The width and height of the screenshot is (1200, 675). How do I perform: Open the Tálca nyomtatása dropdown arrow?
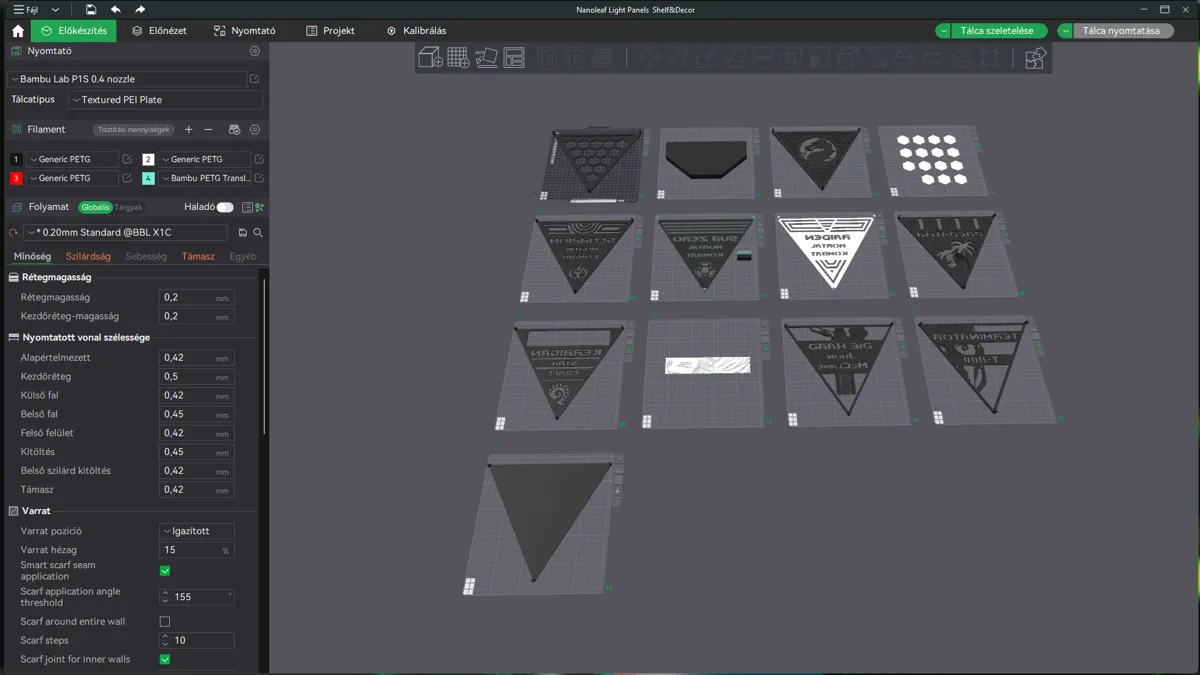(x=1066, y=31)
